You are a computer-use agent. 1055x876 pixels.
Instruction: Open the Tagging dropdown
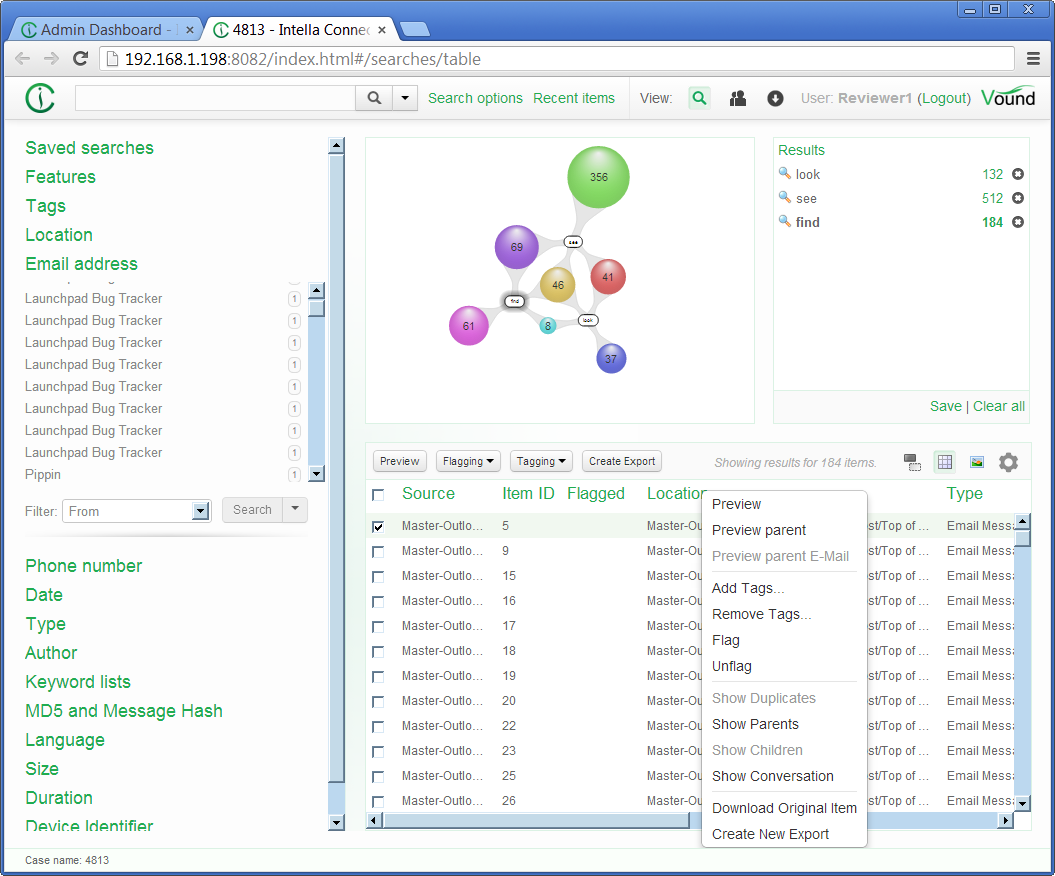[x=541, y=461]
